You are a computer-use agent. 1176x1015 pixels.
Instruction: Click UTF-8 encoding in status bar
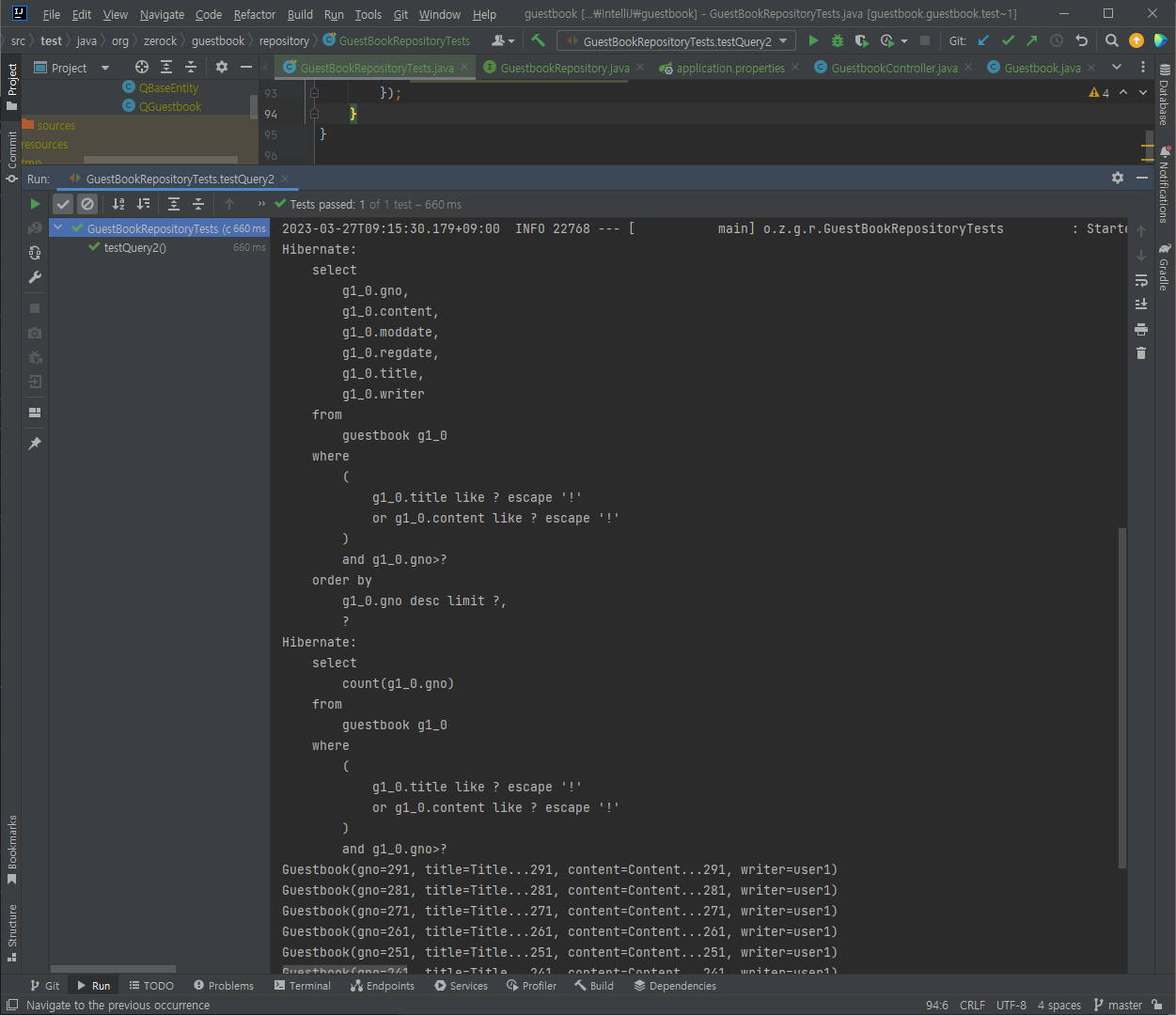pos(1011,1005)
